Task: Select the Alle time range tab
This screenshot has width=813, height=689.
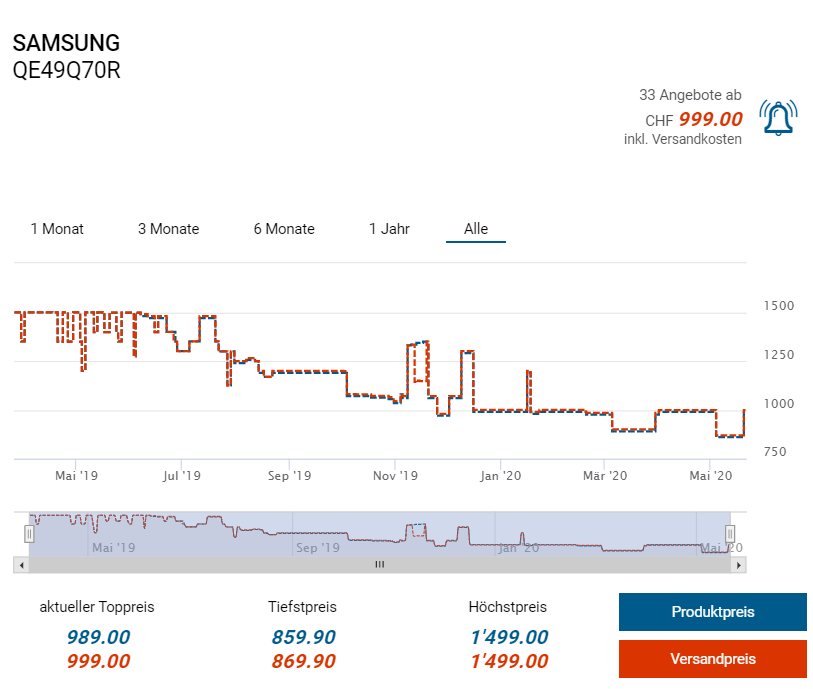Action: click(476, 229)
